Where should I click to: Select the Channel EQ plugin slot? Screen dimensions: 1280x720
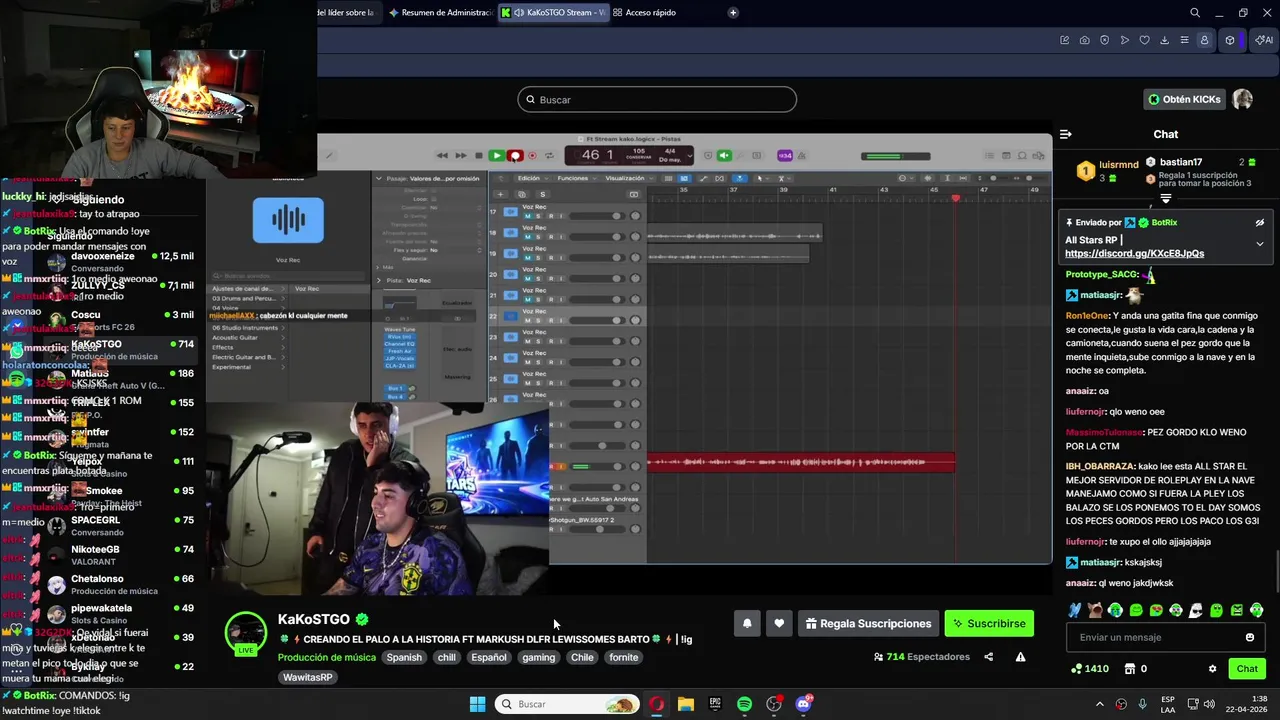400,344
